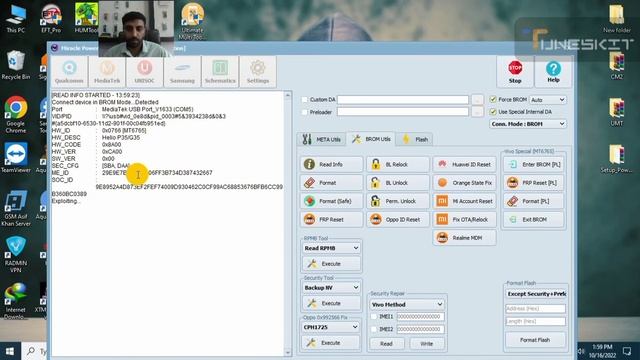Open Conn. Mode BROM dropdown
The height and width of the screenshot is (360, 640).
[528, 124]
